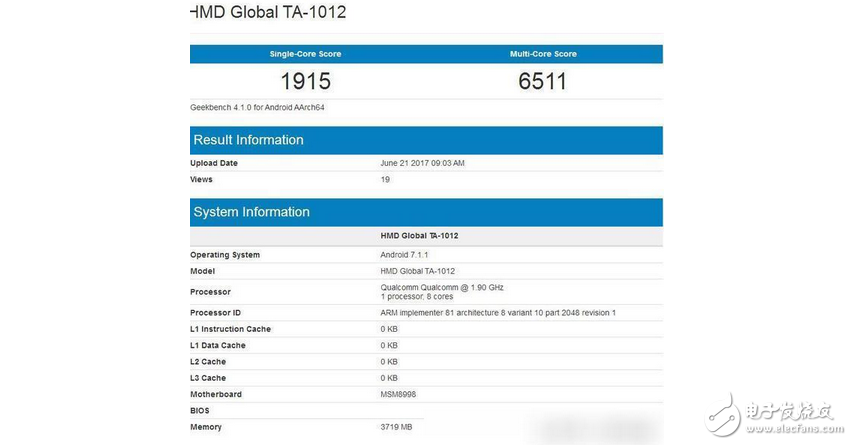Click the MSM8998 motherboard value
This screenshot has width=852, height=445.
pyautogui.click(x=400, y=394)
